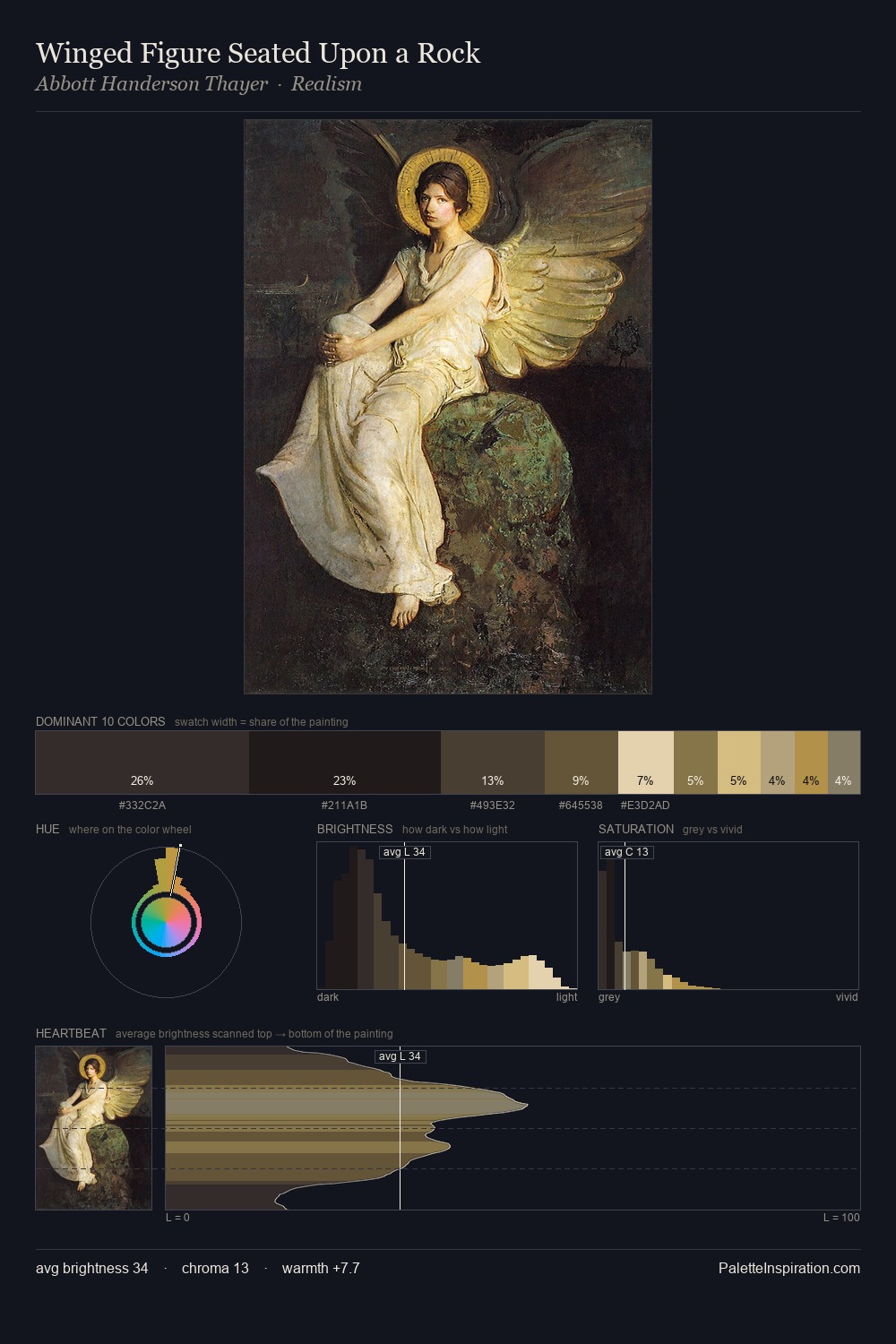Click the #493E32 hex code label
Screen dimensions: 896x1344
point(493,806)
